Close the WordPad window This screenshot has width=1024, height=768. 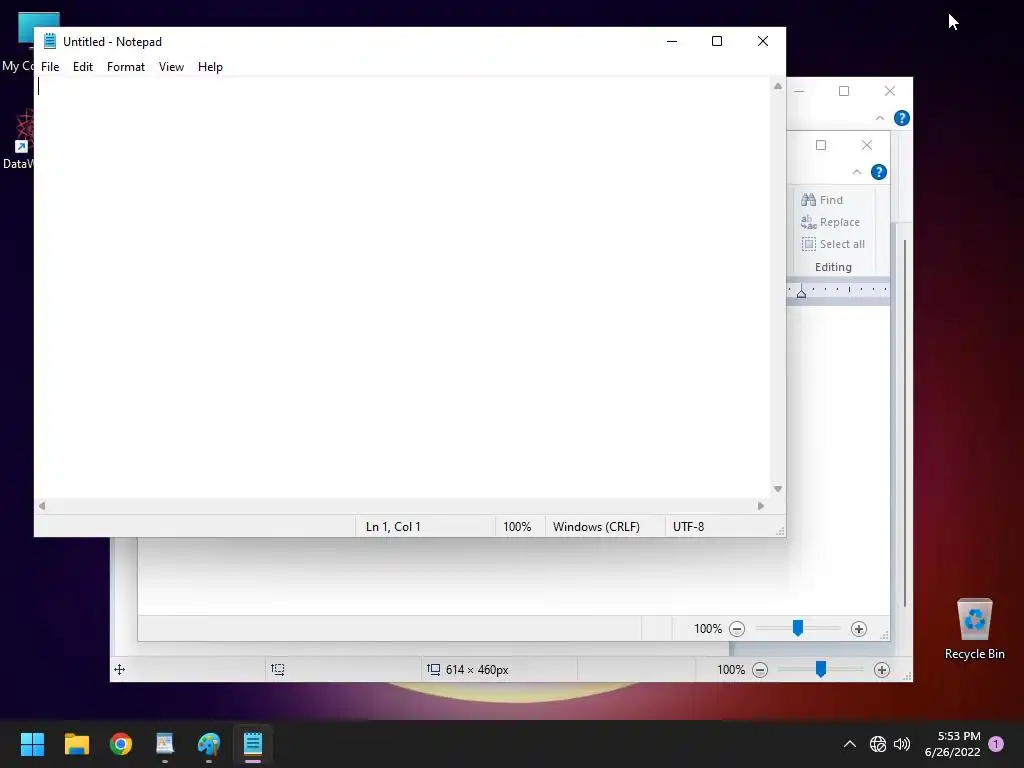click(867, 145)
